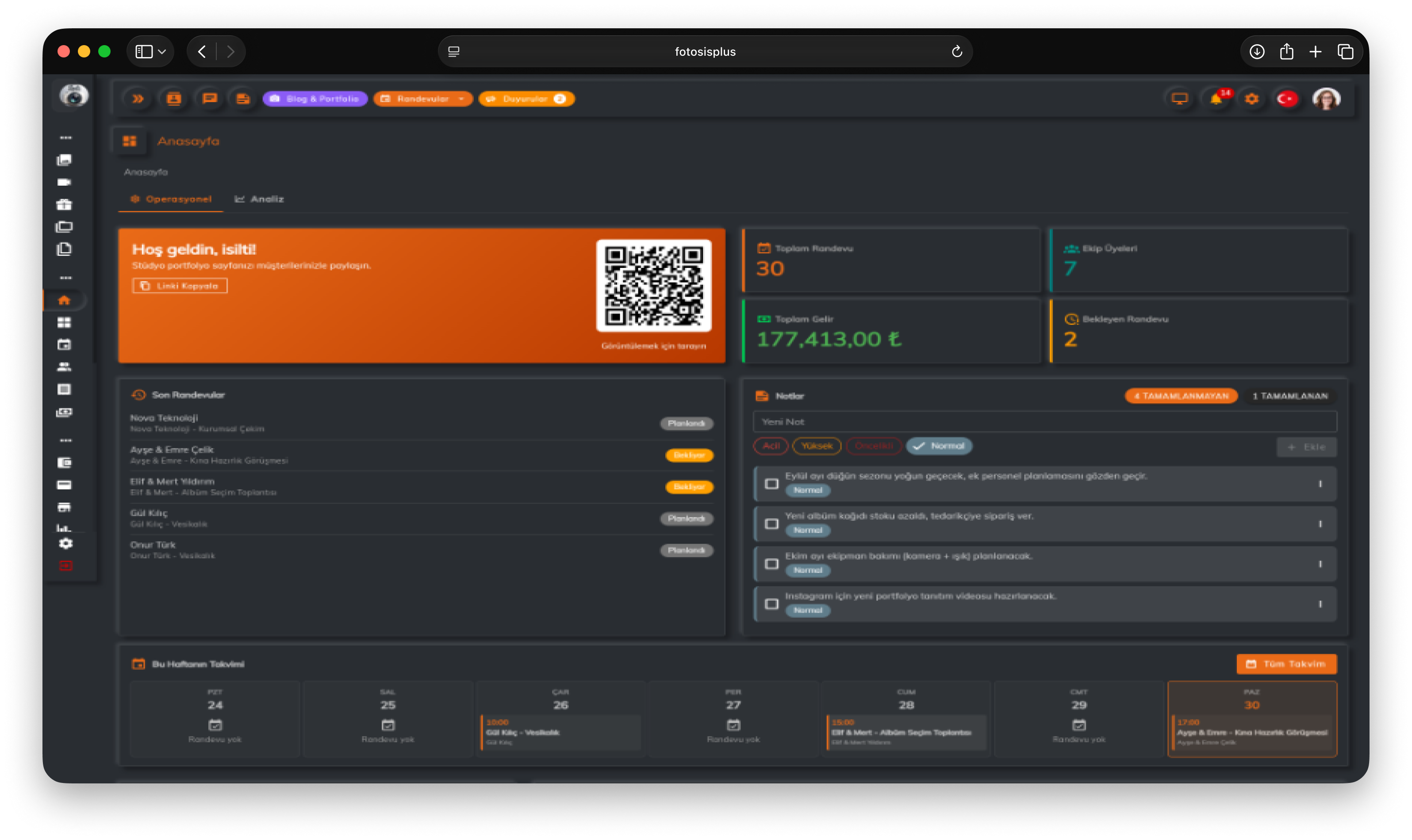This screenshot has height=840, width=1412.
Task: Reload the fotosisplus page
Action: tap(957, 52)
